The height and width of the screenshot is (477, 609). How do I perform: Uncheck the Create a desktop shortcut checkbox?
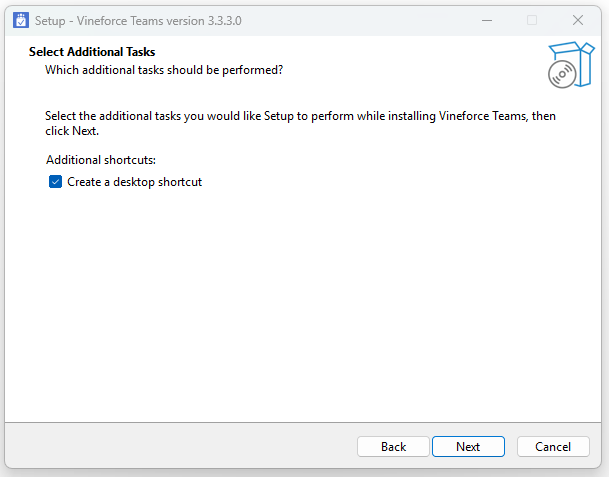tap(55, 182)
